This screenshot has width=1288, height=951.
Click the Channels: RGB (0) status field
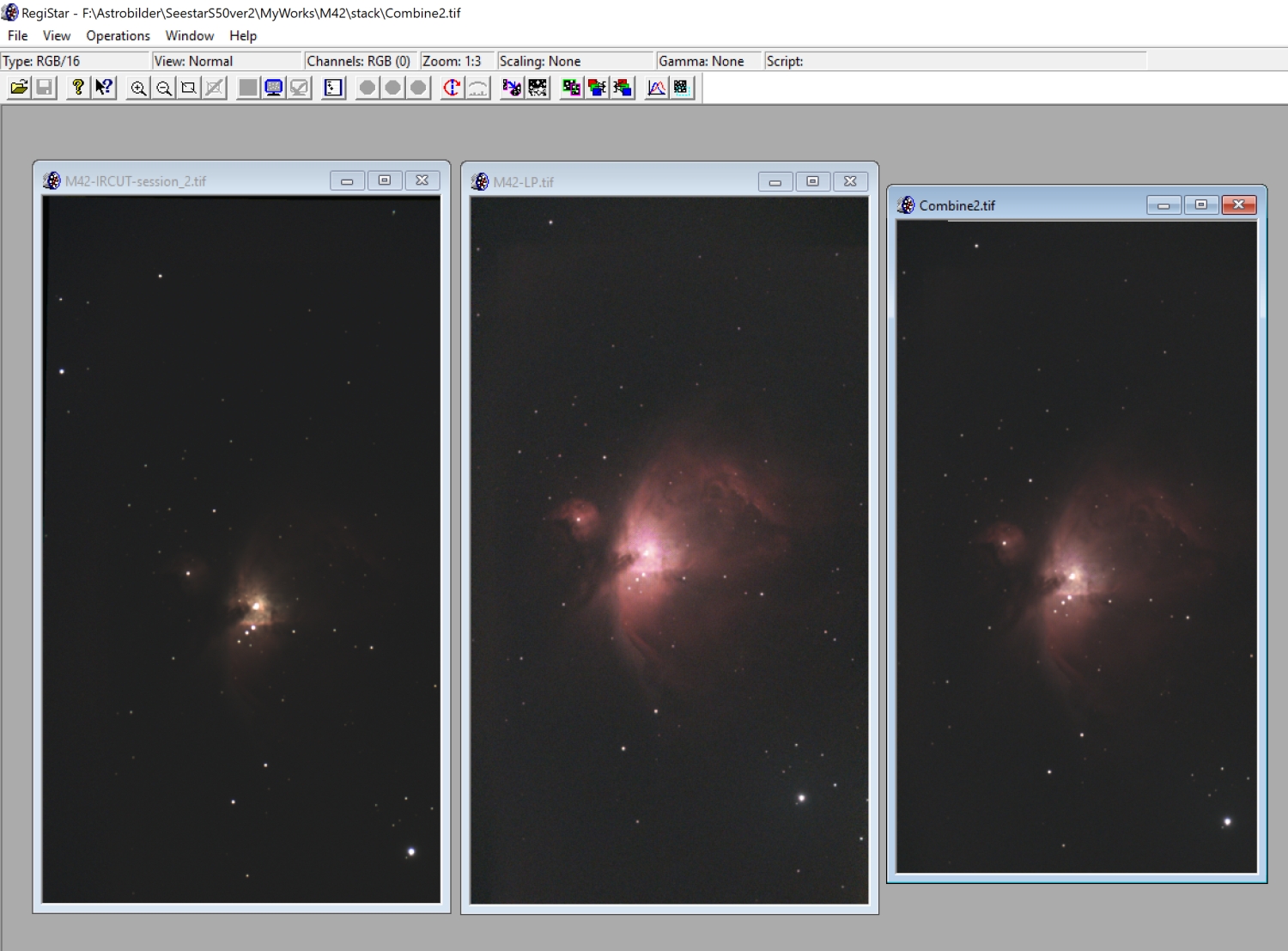[361, 61]
